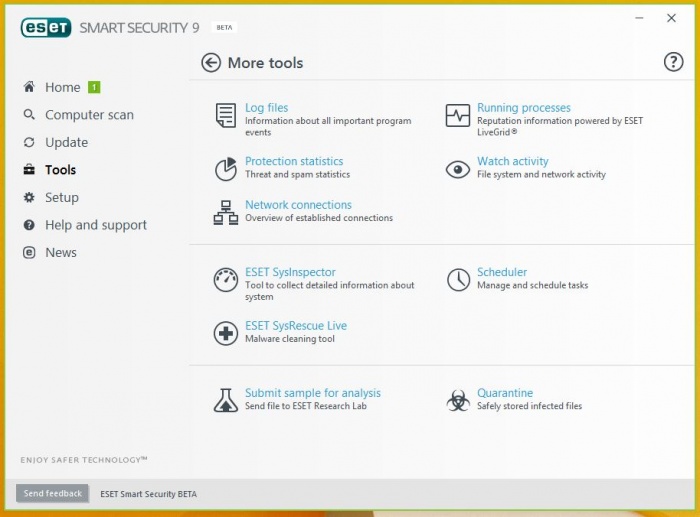Click the Submit sample flask icon

tap(226, 400)
